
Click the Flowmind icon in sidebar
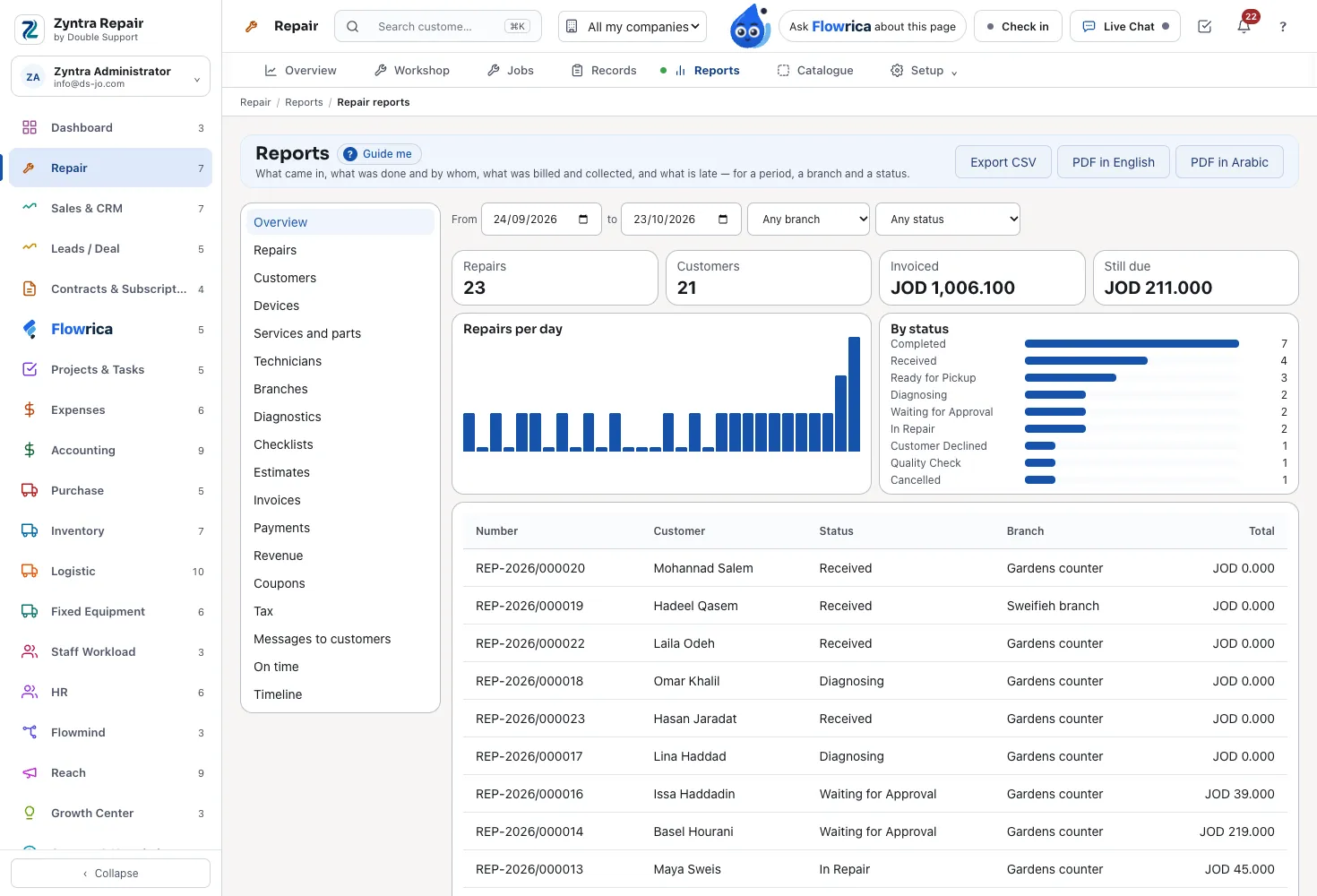click(x=30, y=732)
